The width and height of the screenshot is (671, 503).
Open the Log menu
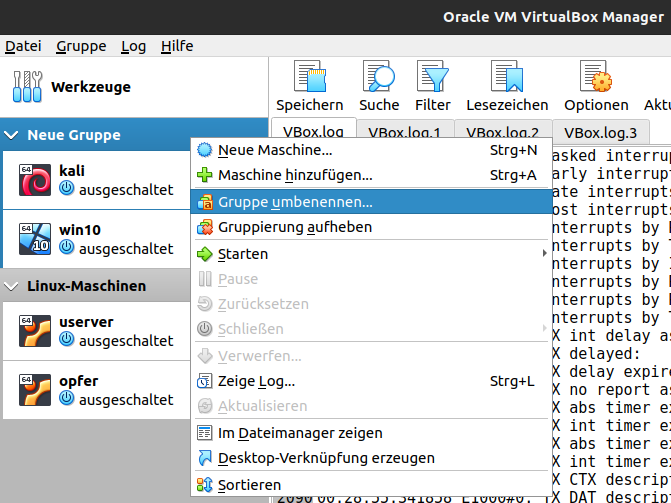[x=133, y=46]
